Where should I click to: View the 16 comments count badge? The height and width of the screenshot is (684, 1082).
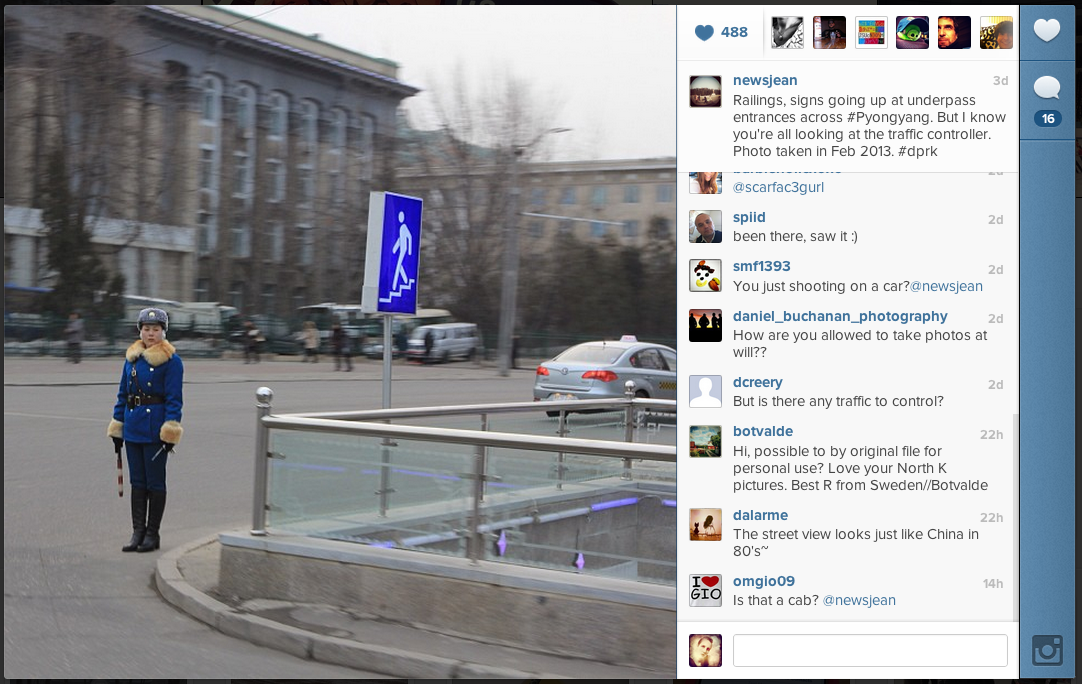(1047, 119)
